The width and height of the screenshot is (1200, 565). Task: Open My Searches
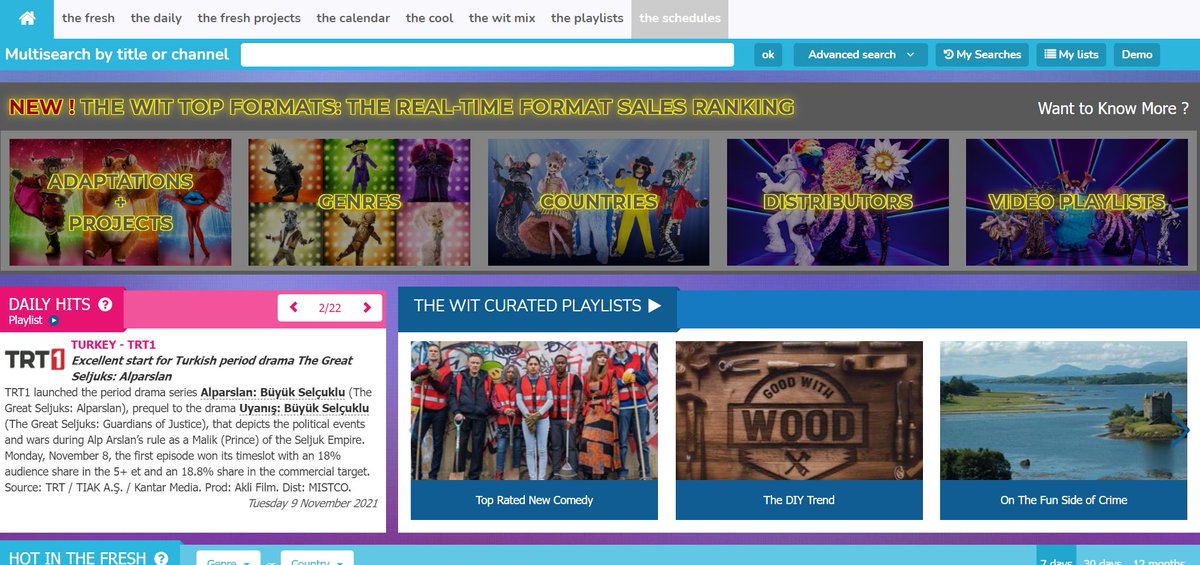point(982,55)
